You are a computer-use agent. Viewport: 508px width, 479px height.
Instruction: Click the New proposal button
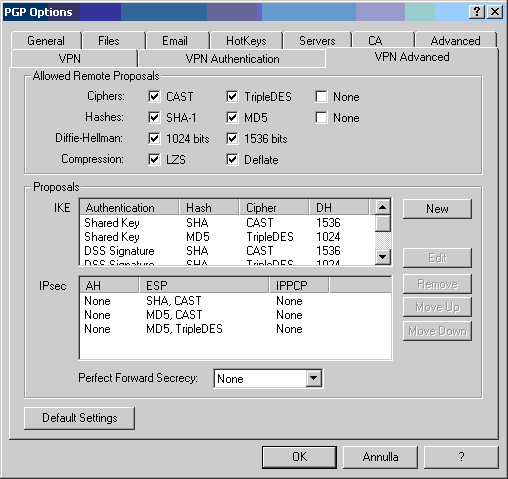click(437, 209)
